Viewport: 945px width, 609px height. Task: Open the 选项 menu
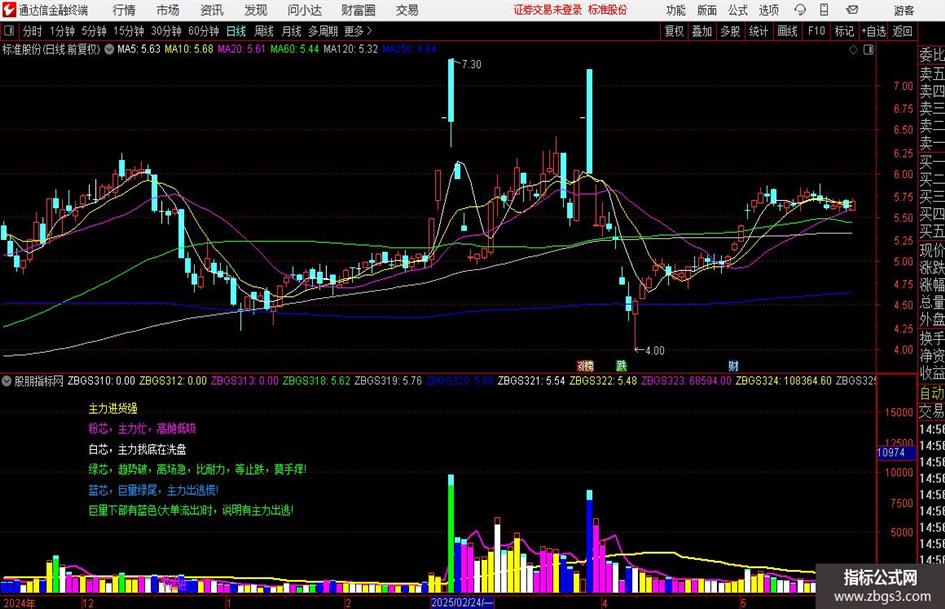tap(768, 10)
